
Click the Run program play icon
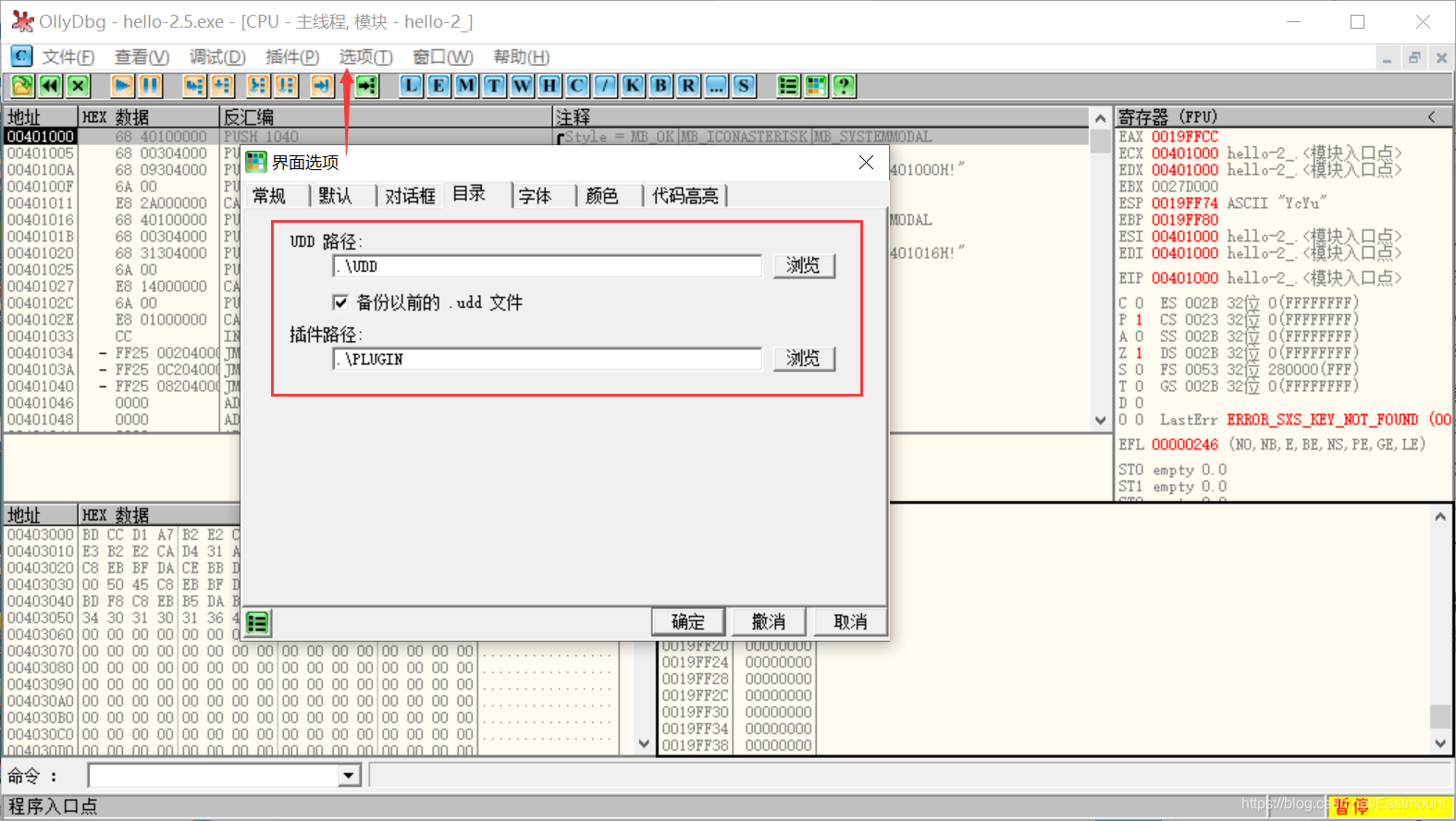point(122,86)
